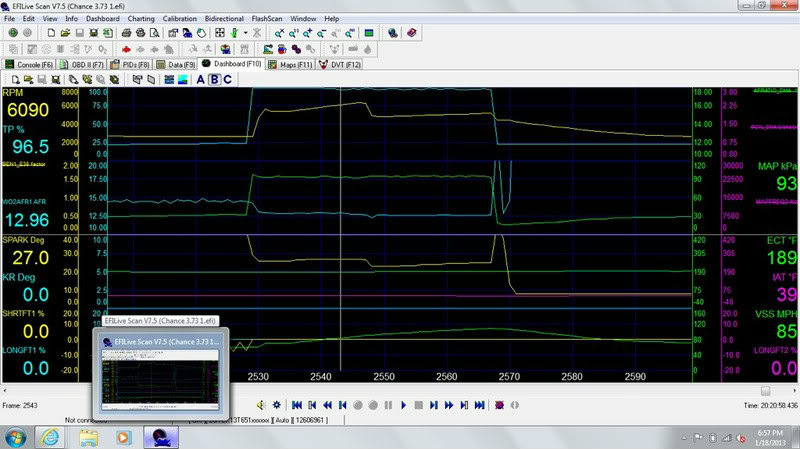Go to the Console (F6) tab
The width and height of the screenshot is (800, 449).
[x=32, y=64]
